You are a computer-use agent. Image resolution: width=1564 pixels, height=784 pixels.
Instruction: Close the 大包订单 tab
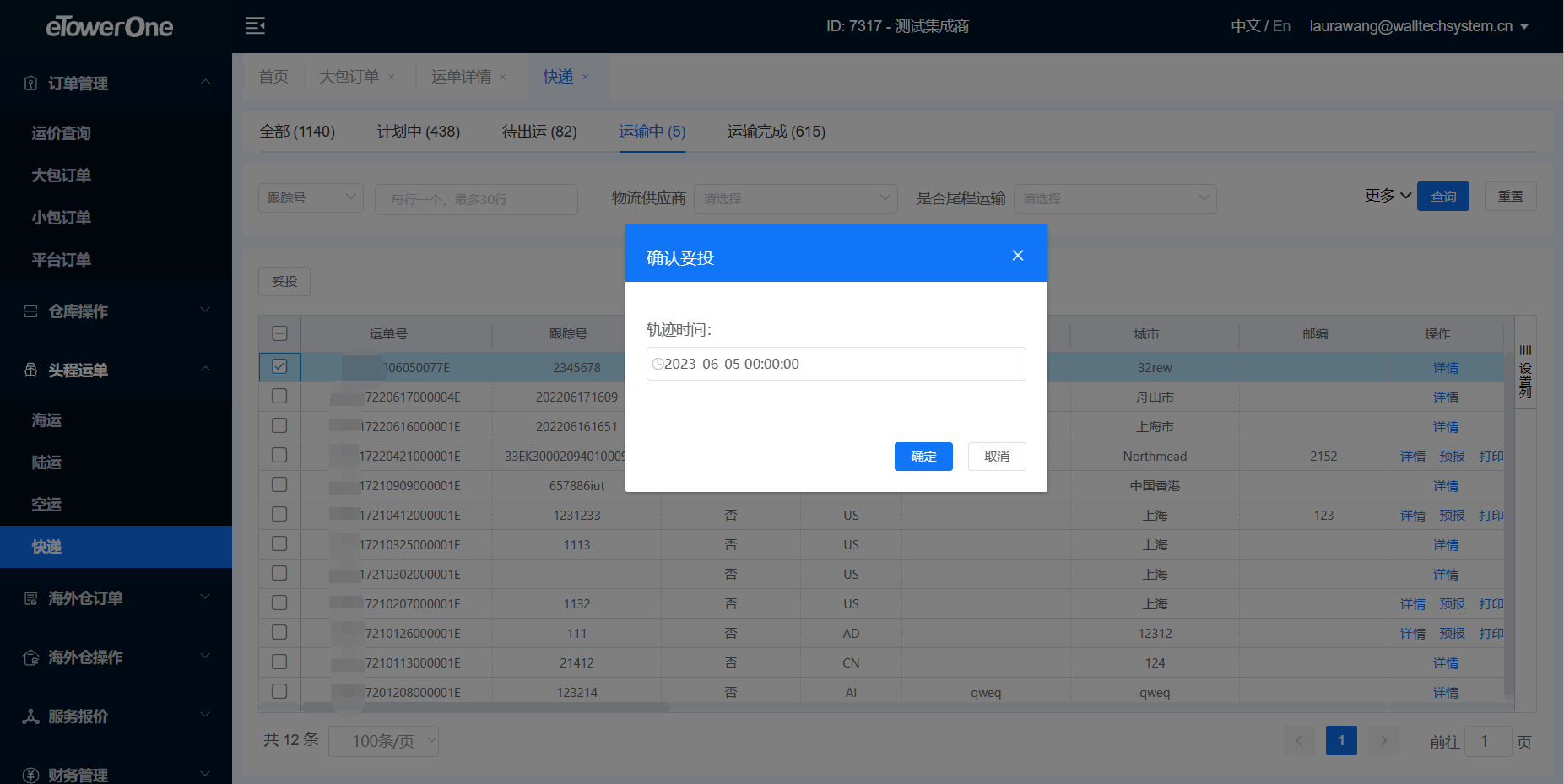[392, 78]
